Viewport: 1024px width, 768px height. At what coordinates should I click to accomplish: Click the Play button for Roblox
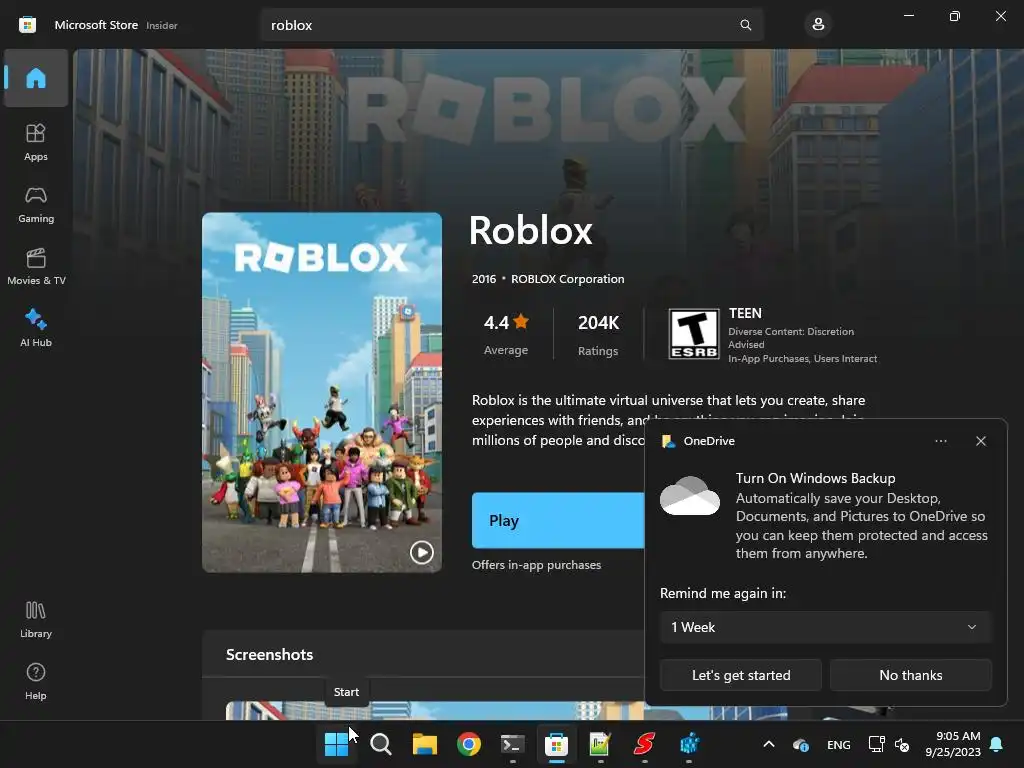(x=558, y=520)
